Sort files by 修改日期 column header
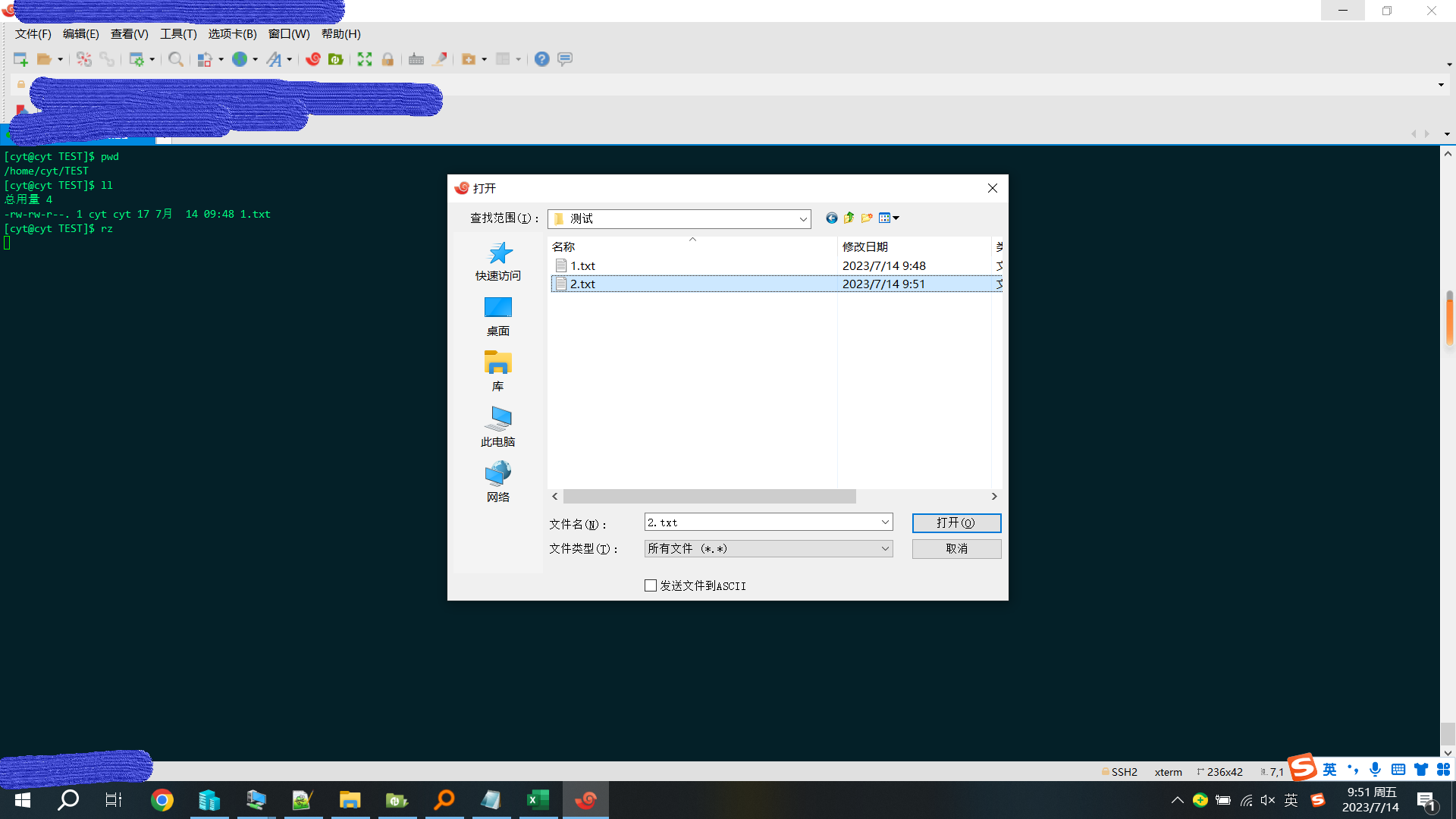This screenshot has width=1456, height=819. pyautogui.click(x=915, y=247)
